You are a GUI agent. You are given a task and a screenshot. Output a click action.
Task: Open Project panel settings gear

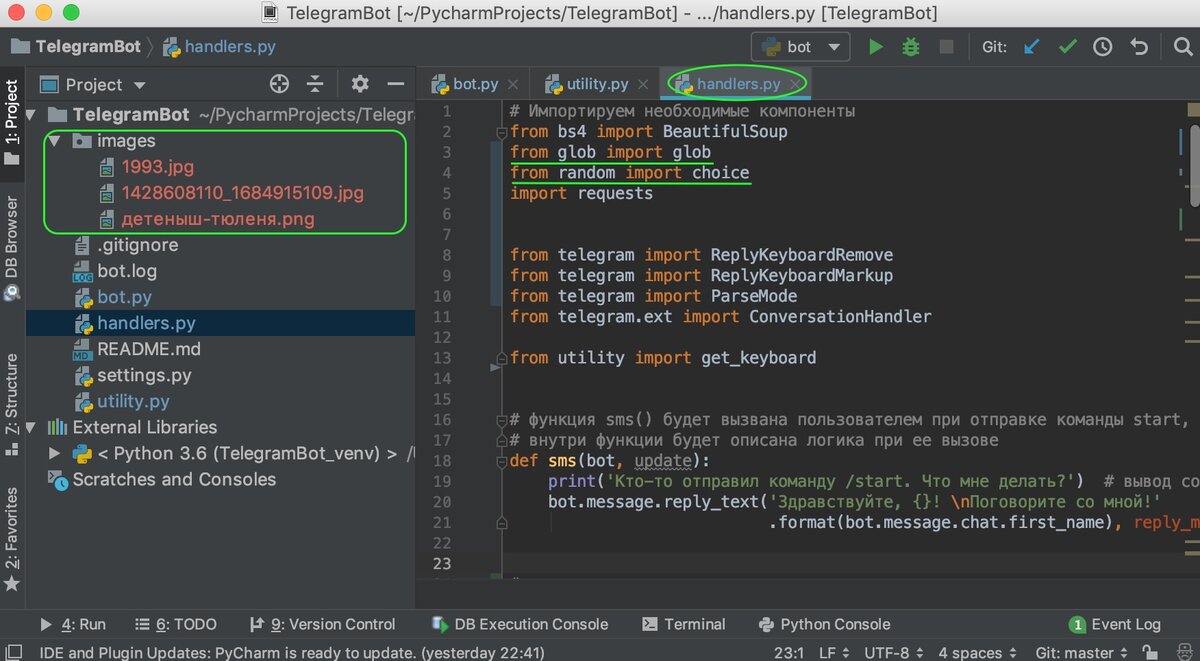(360, 84)
